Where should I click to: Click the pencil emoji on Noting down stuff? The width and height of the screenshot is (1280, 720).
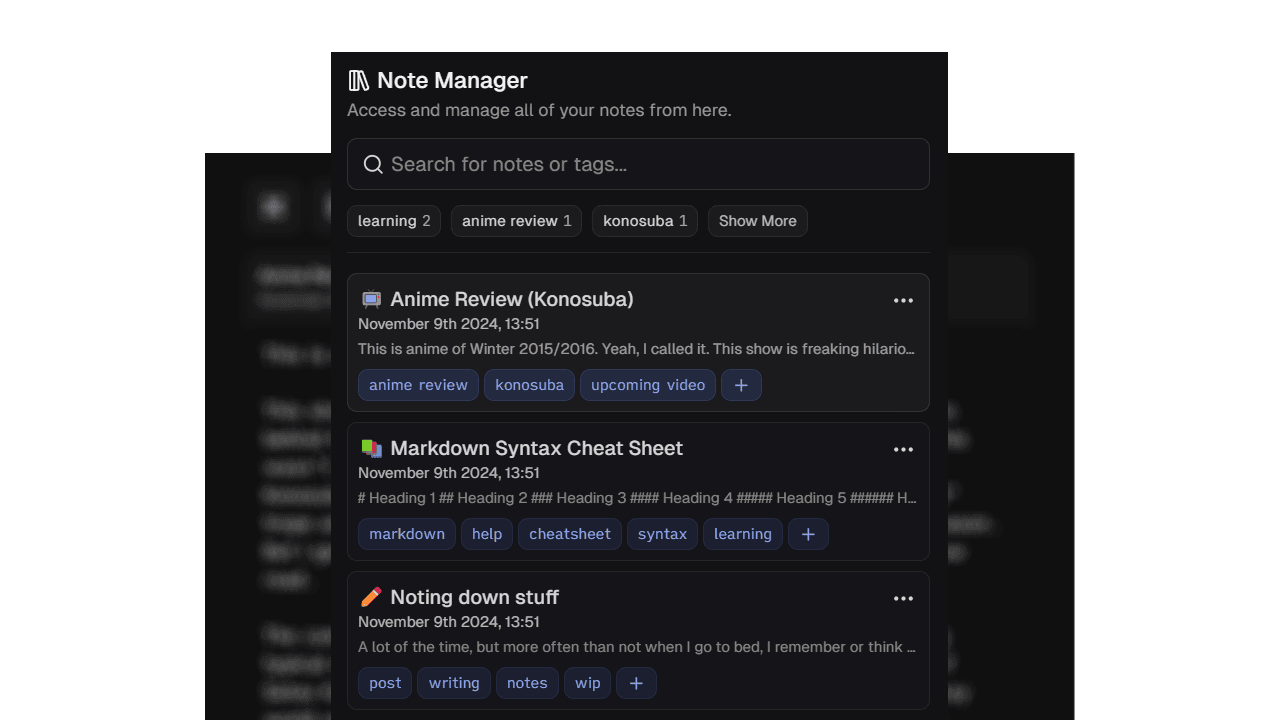[x=371, y=597]
